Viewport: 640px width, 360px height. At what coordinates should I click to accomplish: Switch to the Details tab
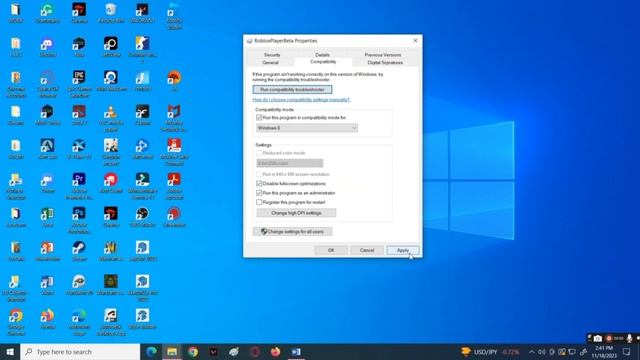click(322, 55)
